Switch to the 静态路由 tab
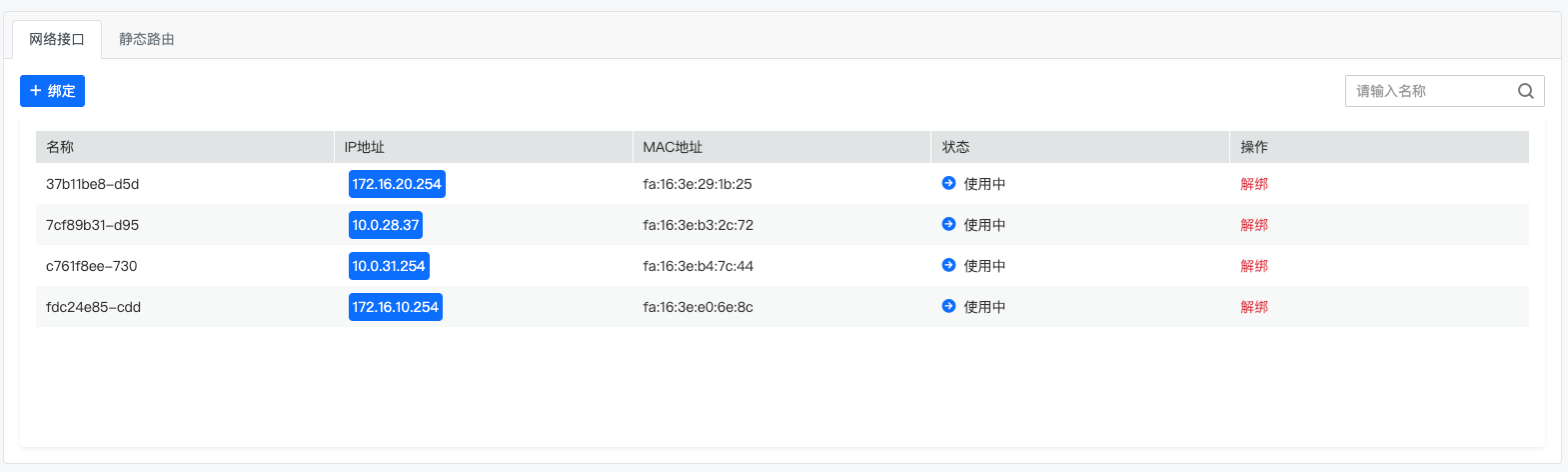1568x472 pixels. tap(147, 39)
